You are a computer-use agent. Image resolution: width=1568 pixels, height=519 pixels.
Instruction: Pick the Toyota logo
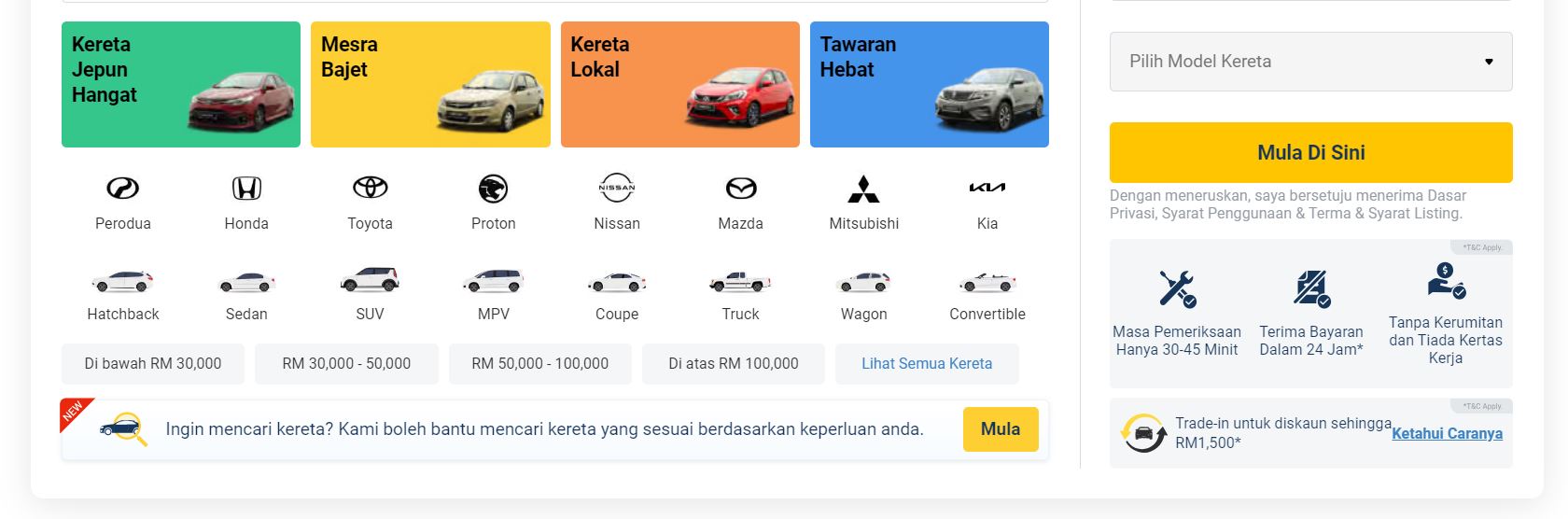[x=370, y=189]
